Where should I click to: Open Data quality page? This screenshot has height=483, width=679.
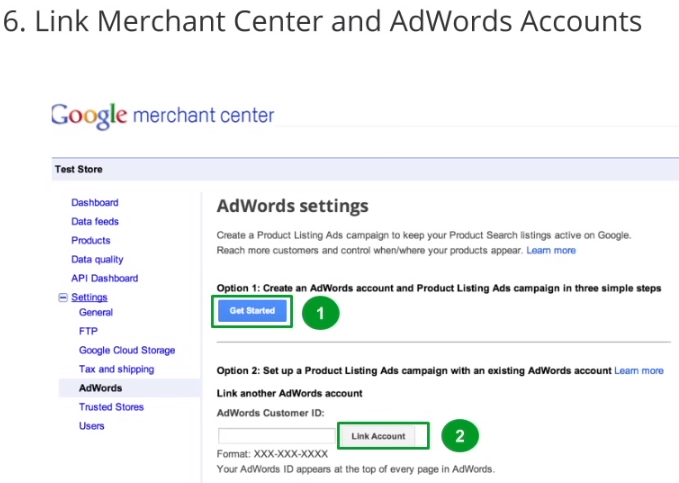(x=97, y=259)
